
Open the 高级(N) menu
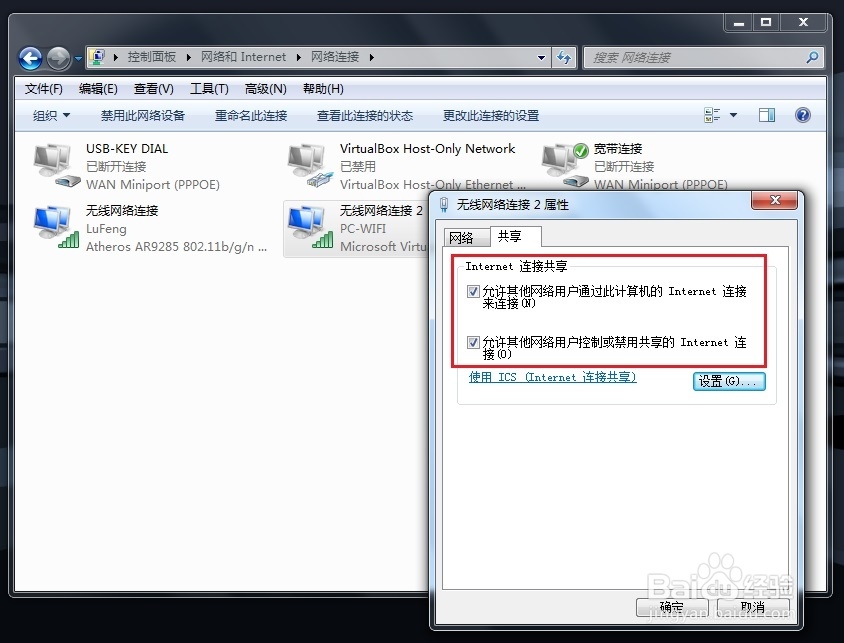[x=265, y=89]
